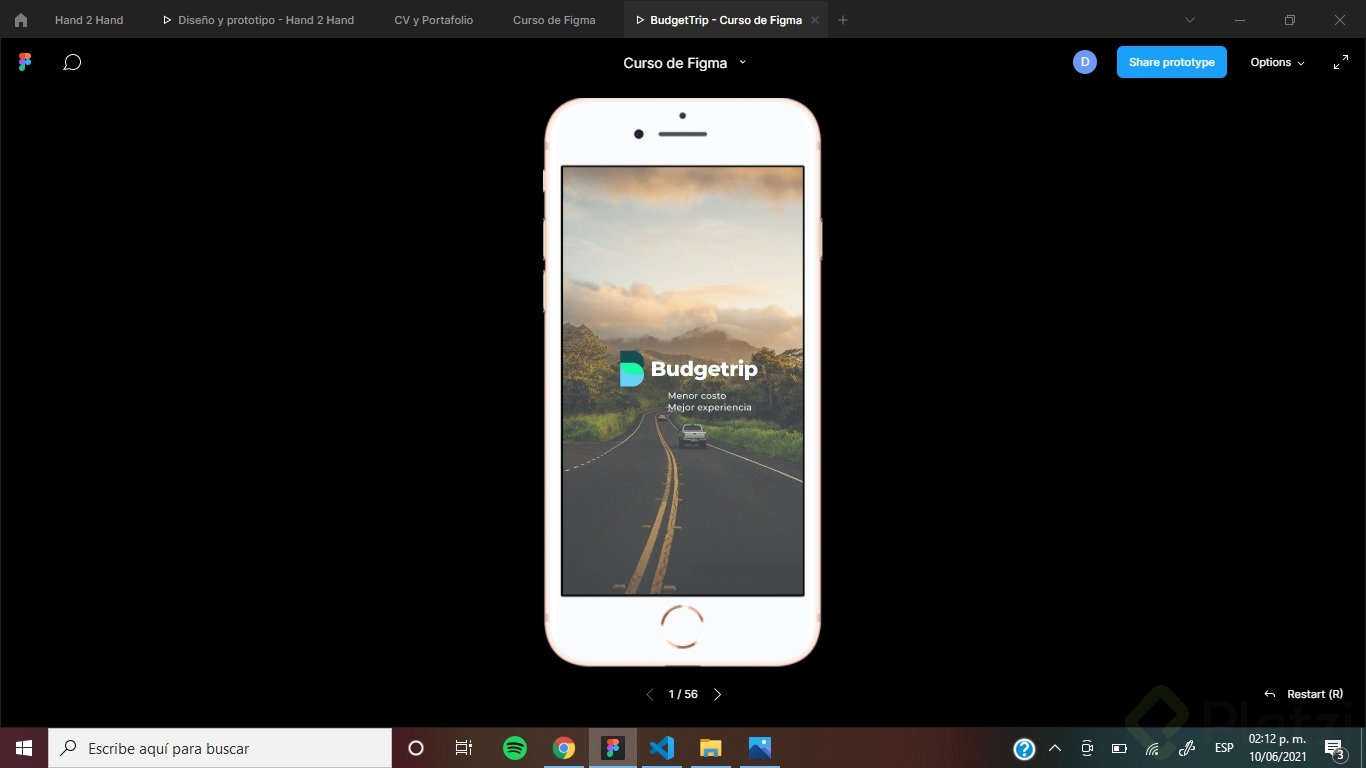1366x768 pixels.
Task: Toggle the comments speech bubble
Action: 72,62
